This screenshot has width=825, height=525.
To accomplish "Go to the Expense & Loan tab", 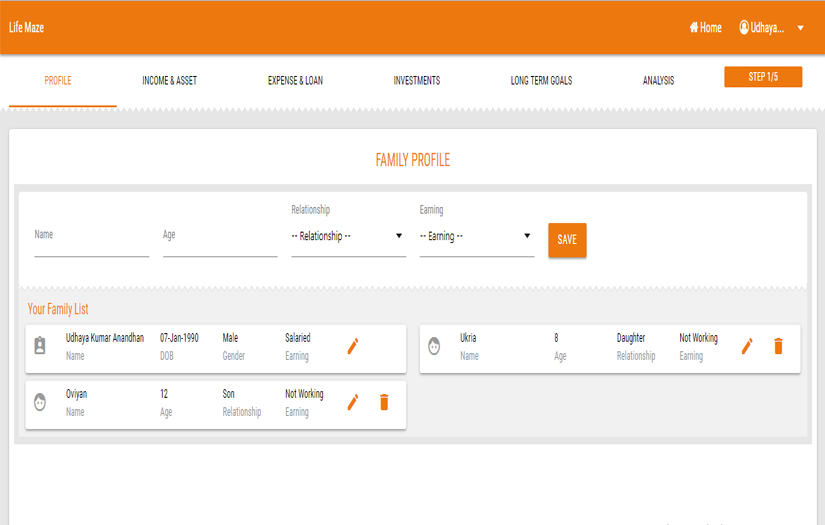I will (x=295, y=80).
